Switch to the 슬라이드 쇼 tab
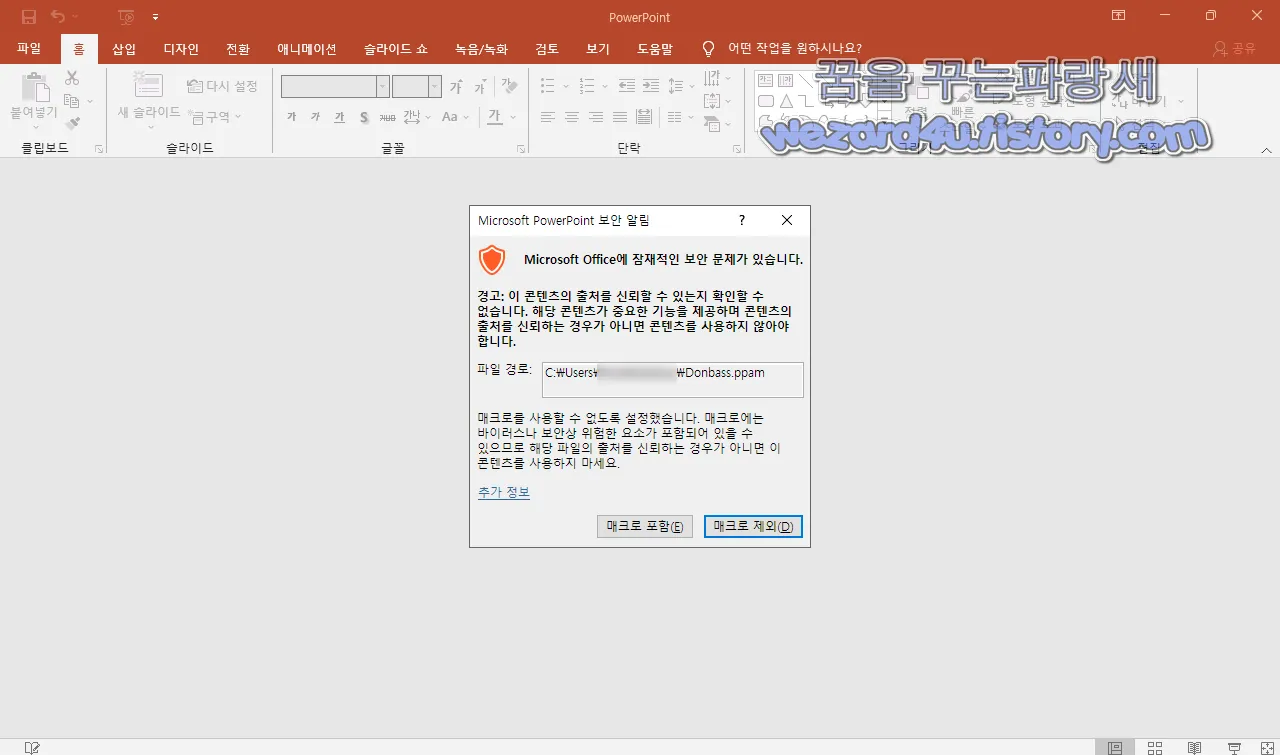This screenshot has height=755, width=1280. point(396,48)
